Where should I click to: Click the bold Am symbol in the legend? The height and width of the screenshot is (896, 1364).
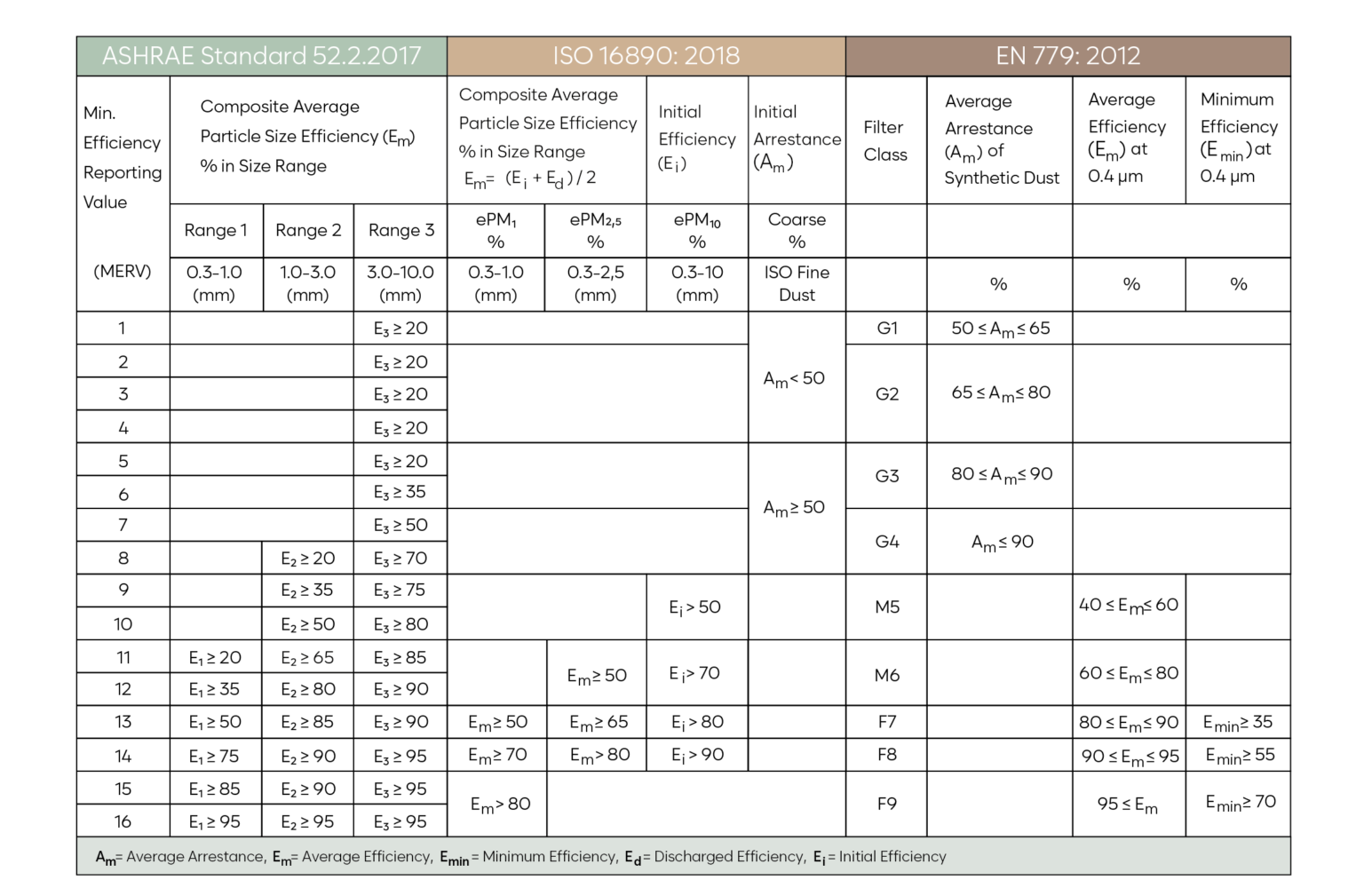(105, 858)
